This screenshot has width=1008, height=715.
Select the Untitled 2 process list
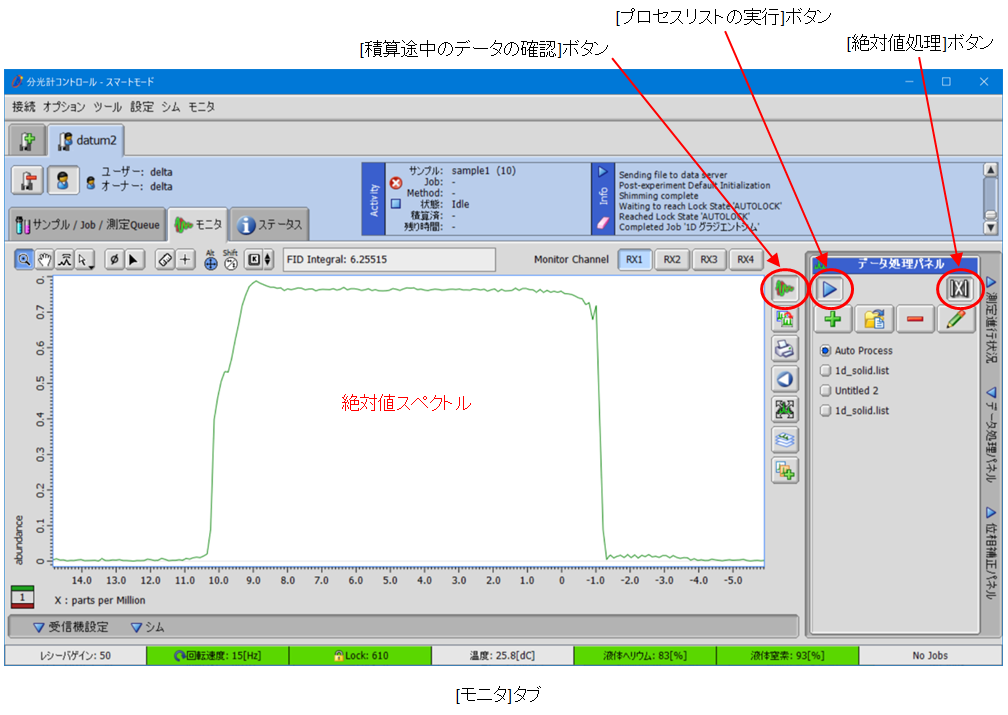(x=826, y=391)
